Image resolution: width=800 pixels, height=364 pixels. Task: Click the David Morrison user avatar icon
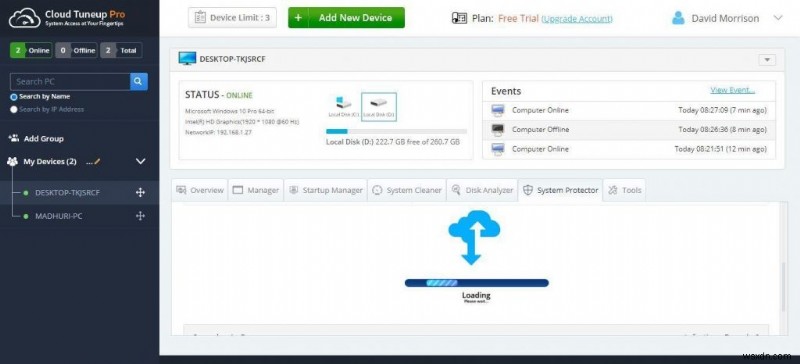coord(678,18)
